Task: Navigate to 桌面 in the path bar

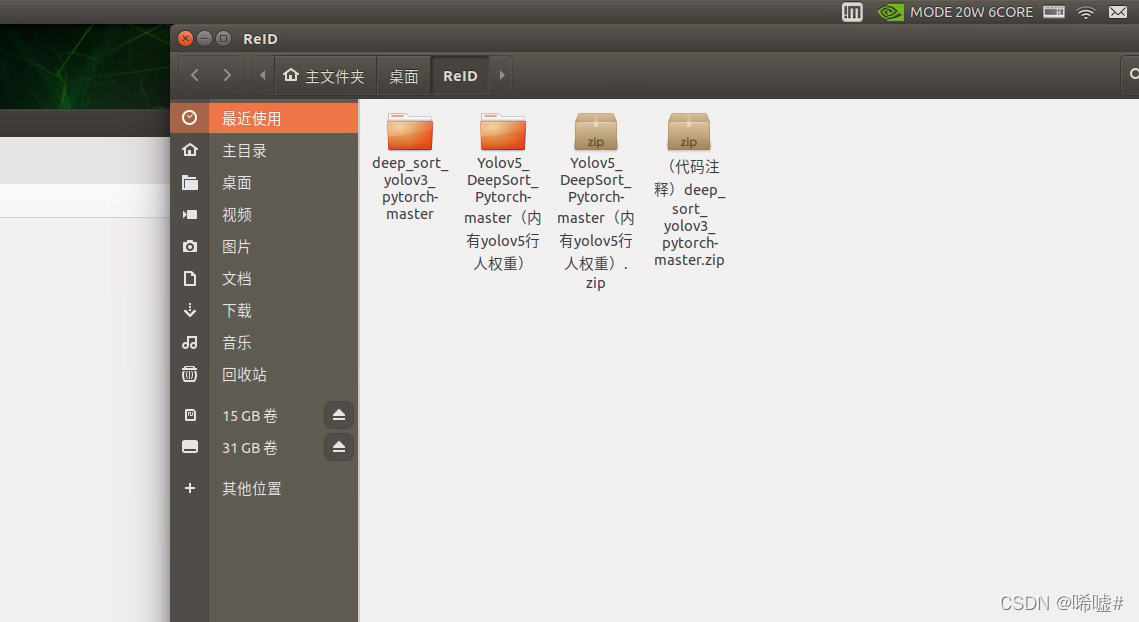Action: pos(404,76)
